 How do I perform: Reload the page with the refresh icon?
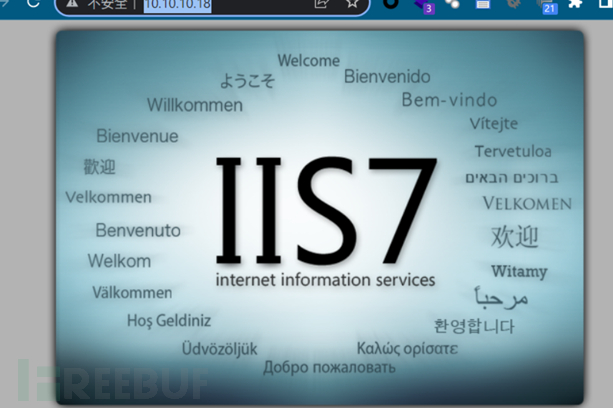33,3
